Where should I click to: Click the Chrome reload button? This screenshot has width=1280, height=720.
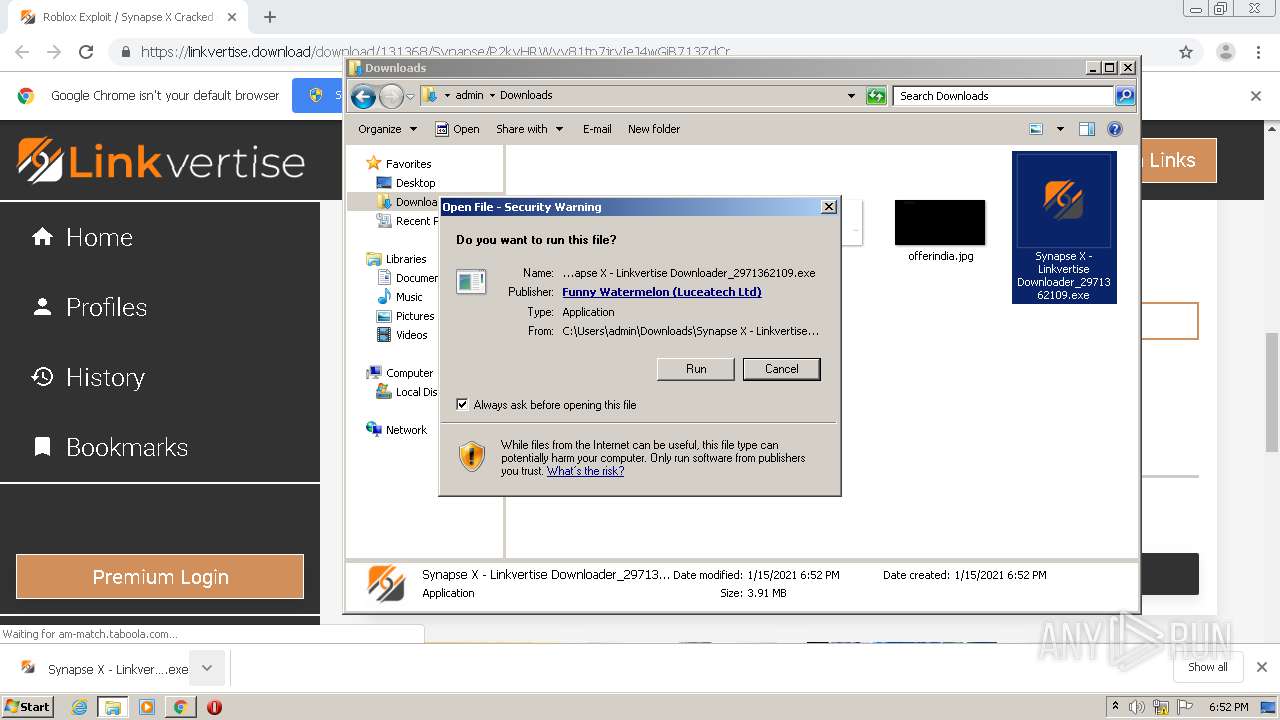(86, 52)
